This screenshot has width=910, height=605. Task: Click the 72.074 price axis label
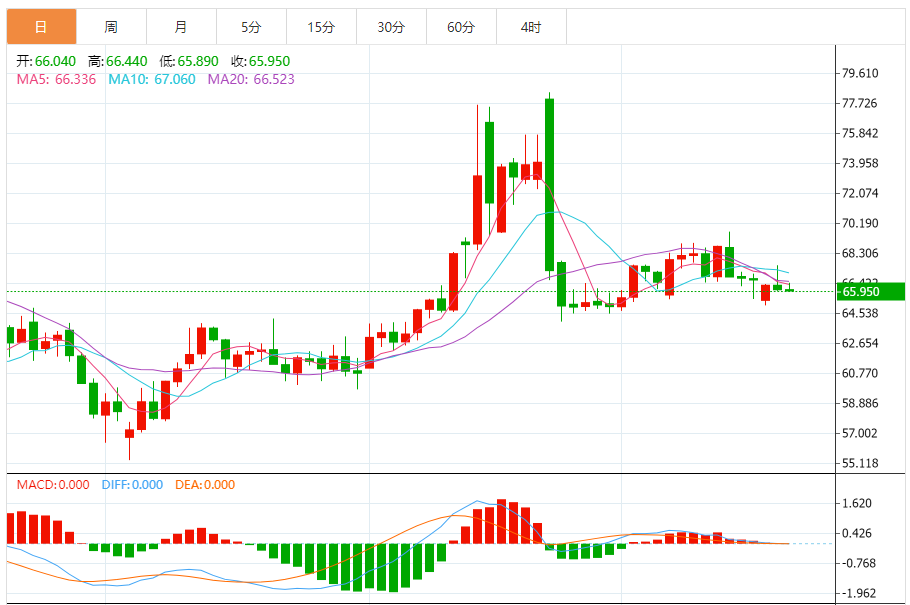[860, 193]
